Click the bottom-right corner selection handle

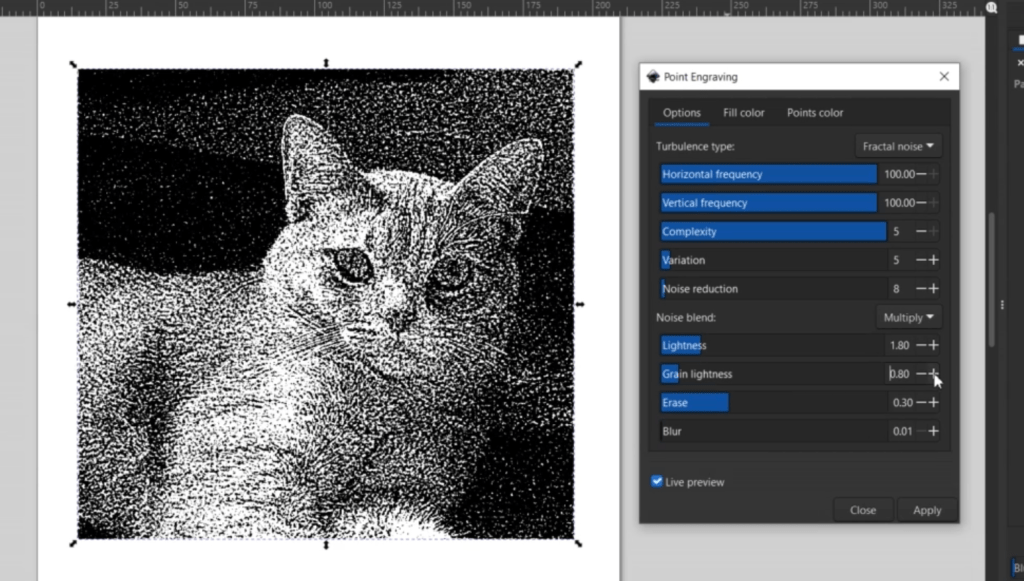(579, 544)
